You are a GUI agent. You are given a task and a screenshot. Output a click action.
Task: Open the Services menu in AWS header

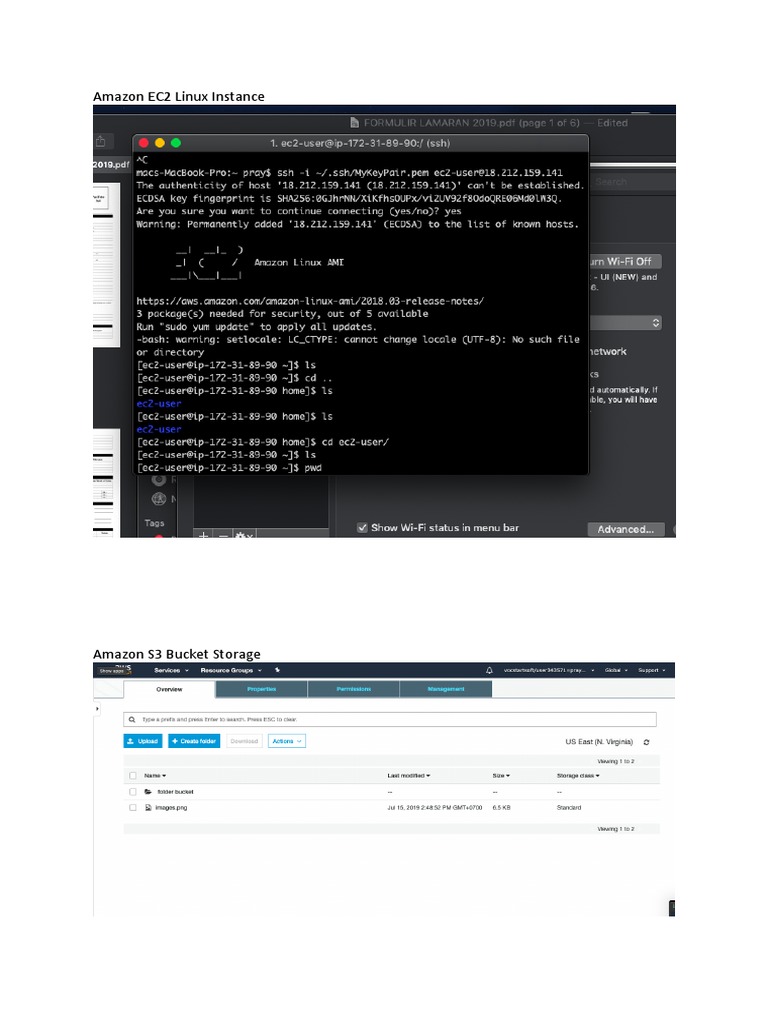[171, 670]
